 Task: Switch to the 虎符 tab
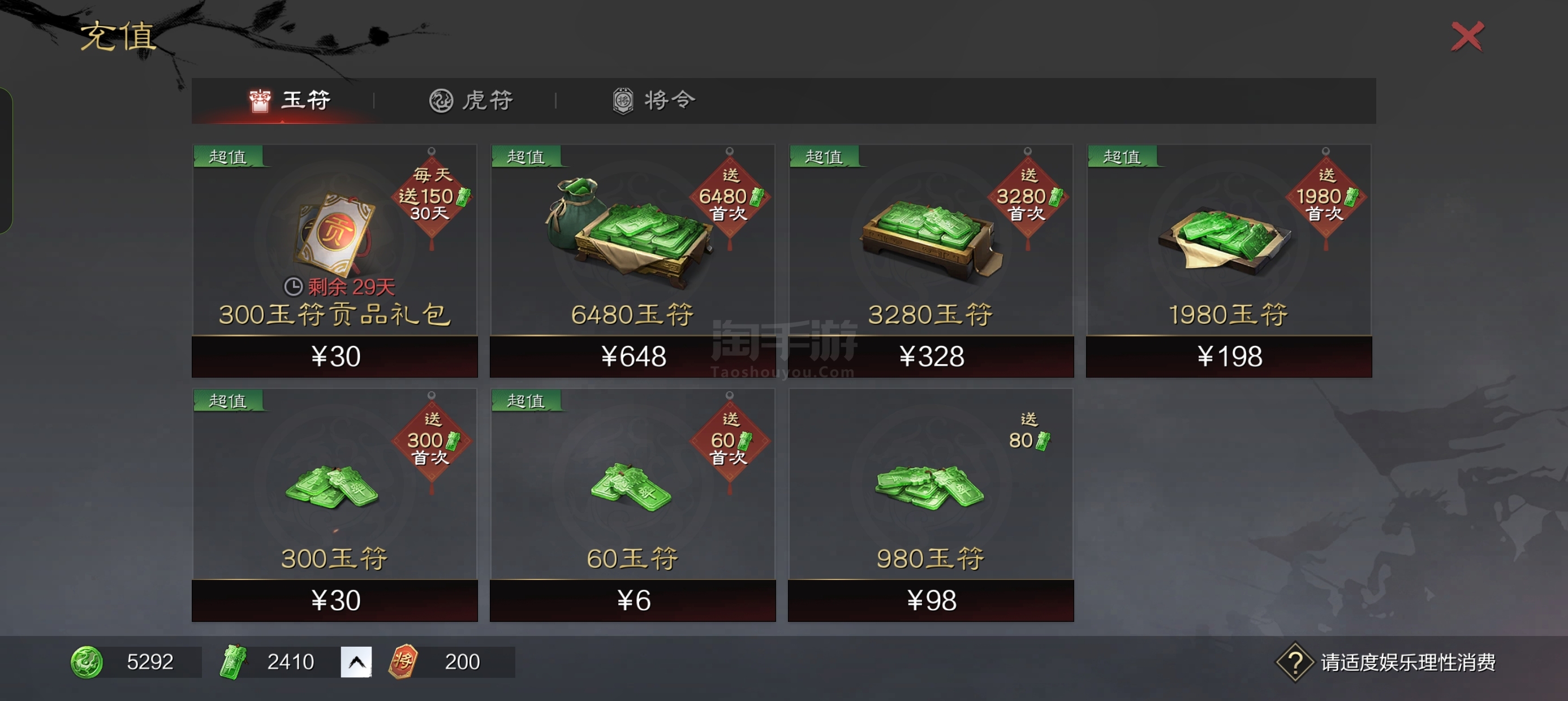(471, 101)
